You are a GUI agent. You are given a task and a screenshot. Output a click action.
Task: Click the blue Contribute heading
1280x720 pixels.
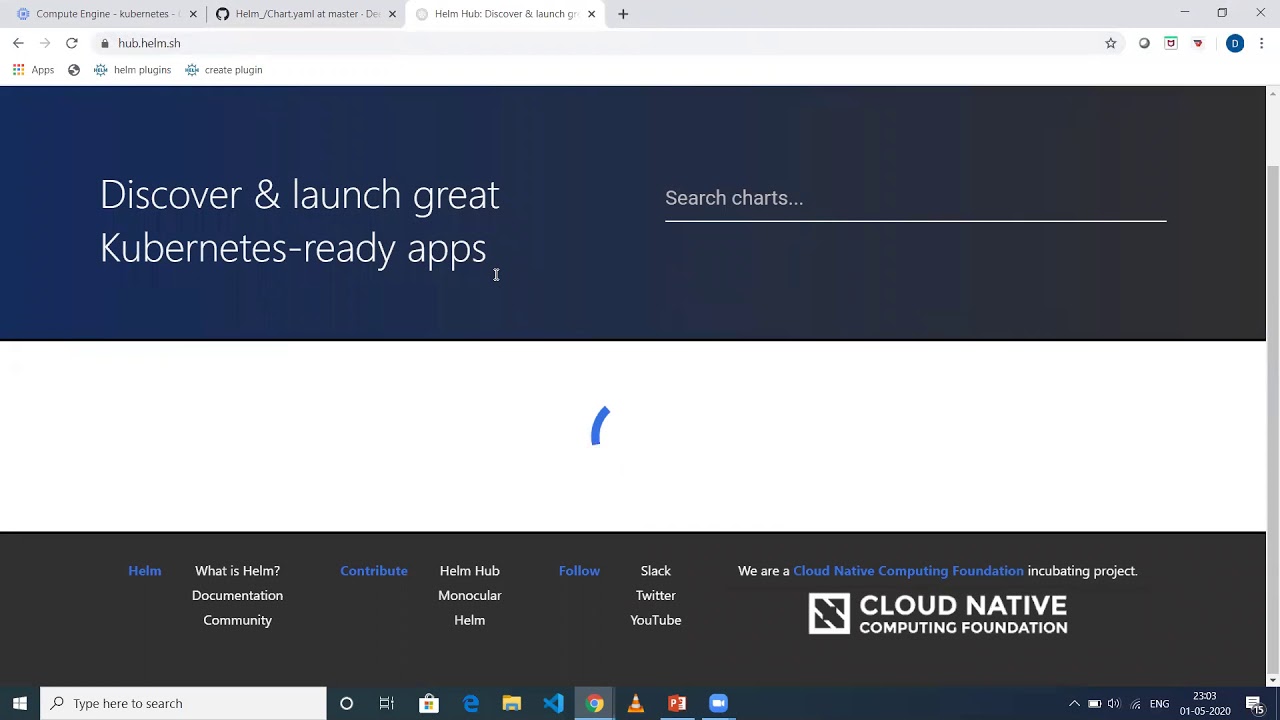[374, 571]
